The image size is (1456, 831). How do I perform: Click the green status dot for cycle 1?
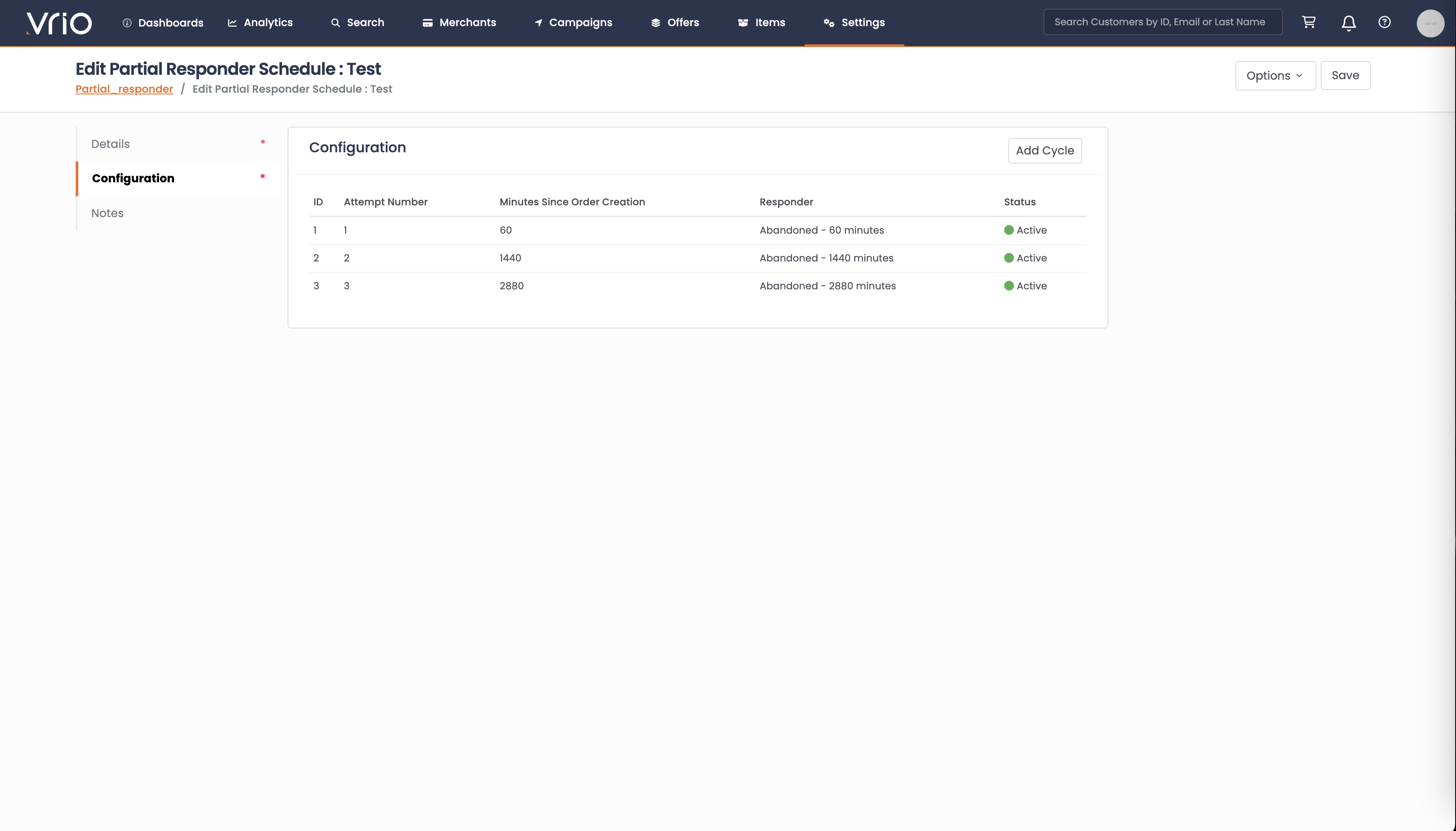point(1009,230)
